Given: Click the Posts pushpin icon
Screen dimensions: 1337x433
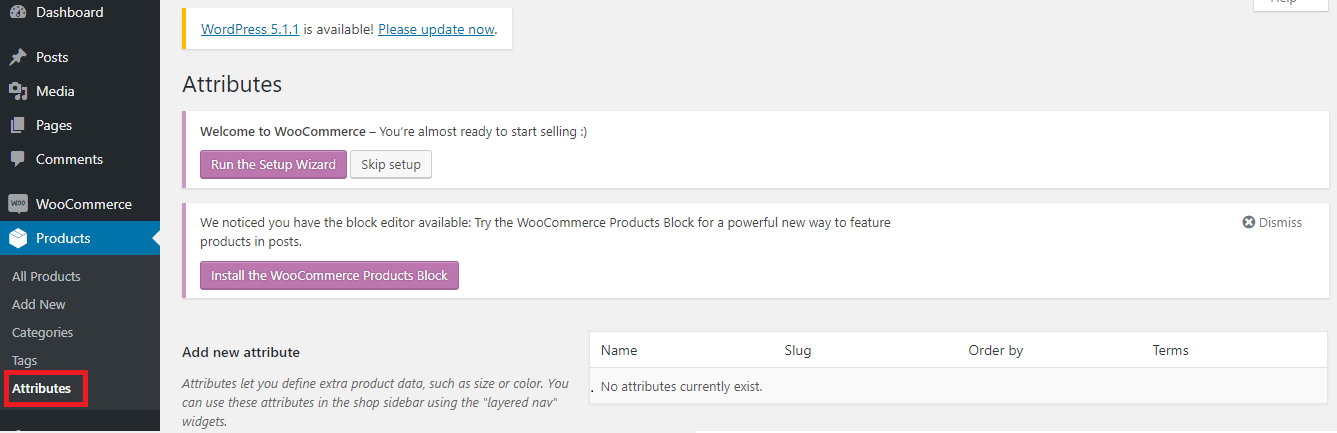Looking at the screenshot, I should (x=18, y=57).
